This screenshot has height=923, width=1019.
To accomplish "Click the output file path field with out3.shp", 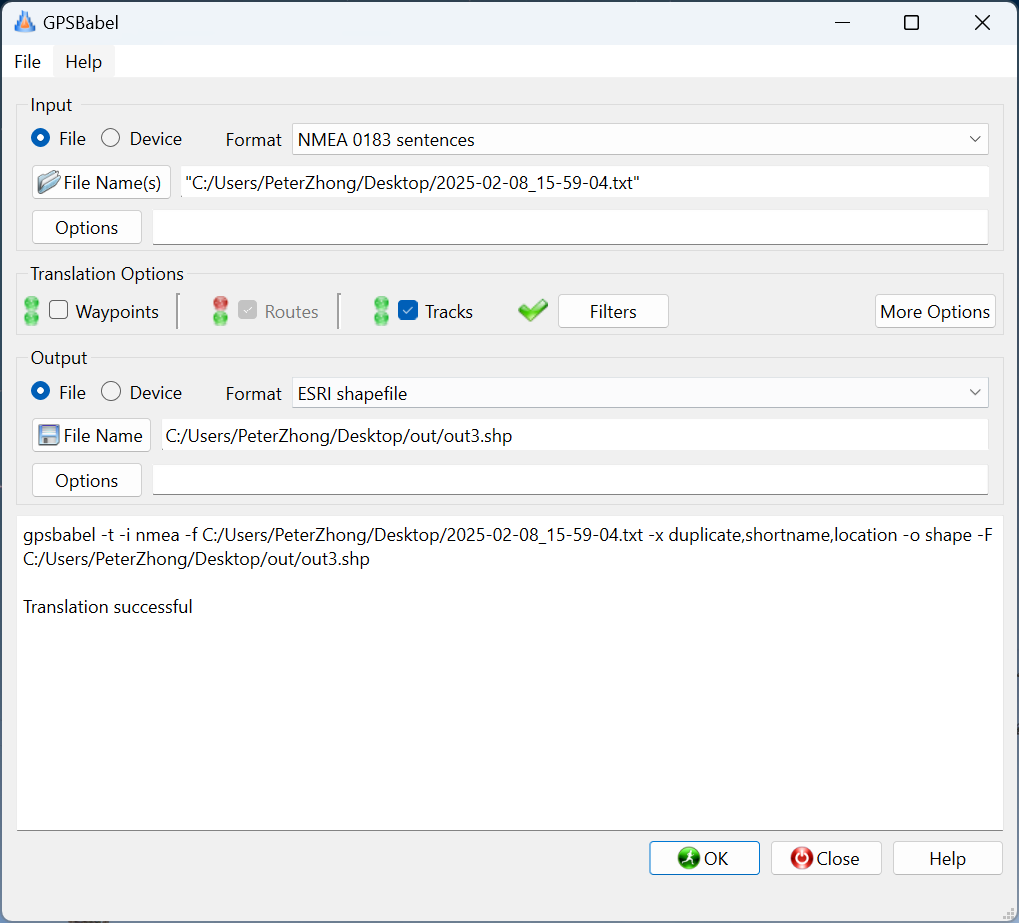I will [x=575, y=435].
